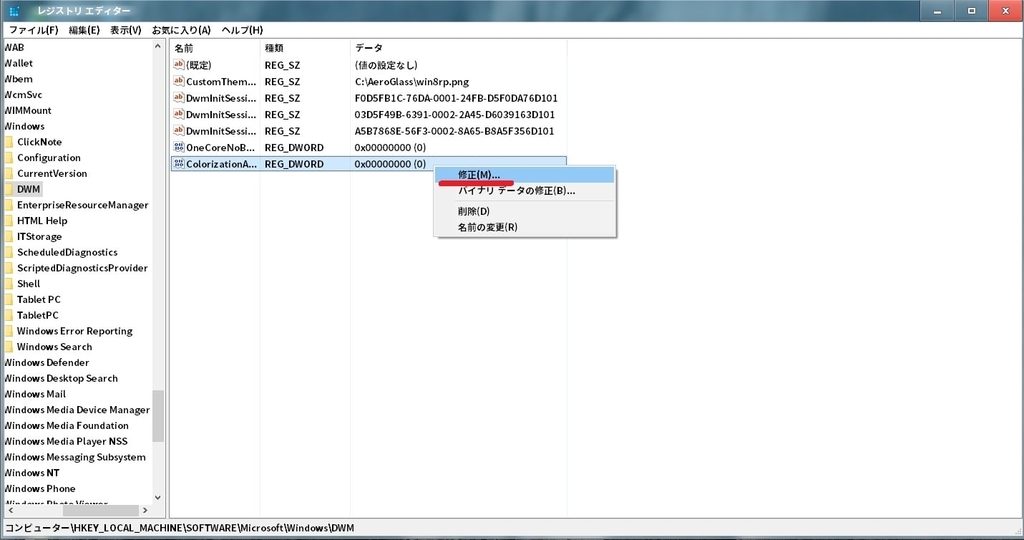
Task: Click the Registry Editor title bar icon
Action: coord(14,10)
